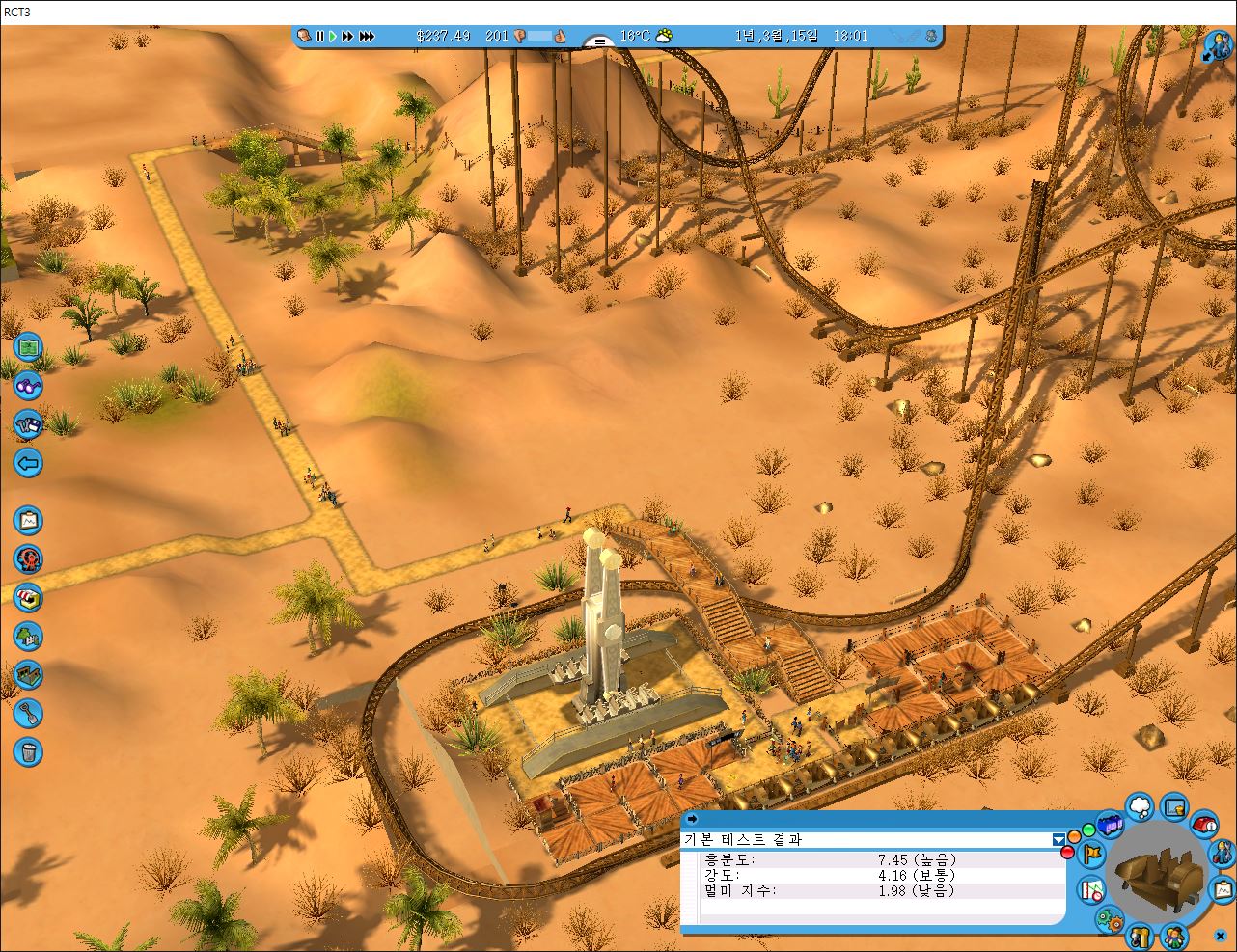The height and width of the screenshot is (952, 1237).
Task: Click the temperature 16°C reading
Action: 635,36
